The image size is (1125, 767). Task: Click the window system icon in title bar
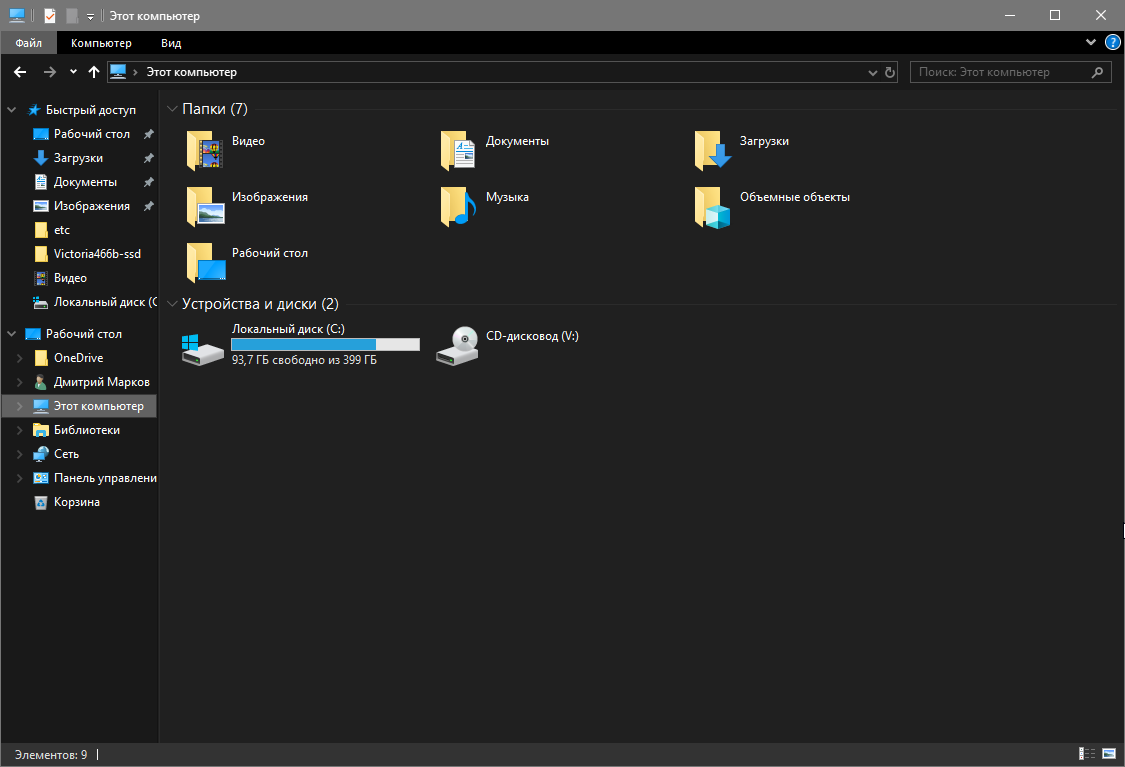coord(17,15)
